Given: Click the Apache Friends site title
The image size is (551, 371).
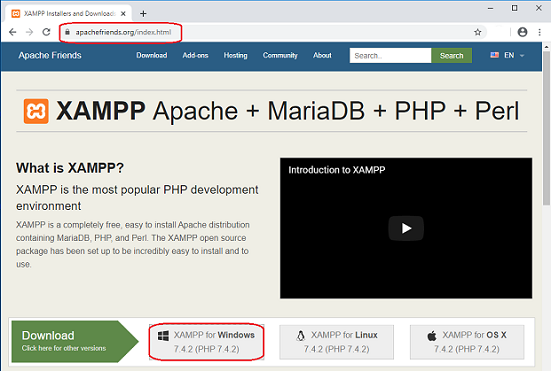Looking at the screenshot, I should [x=50, y=55].
